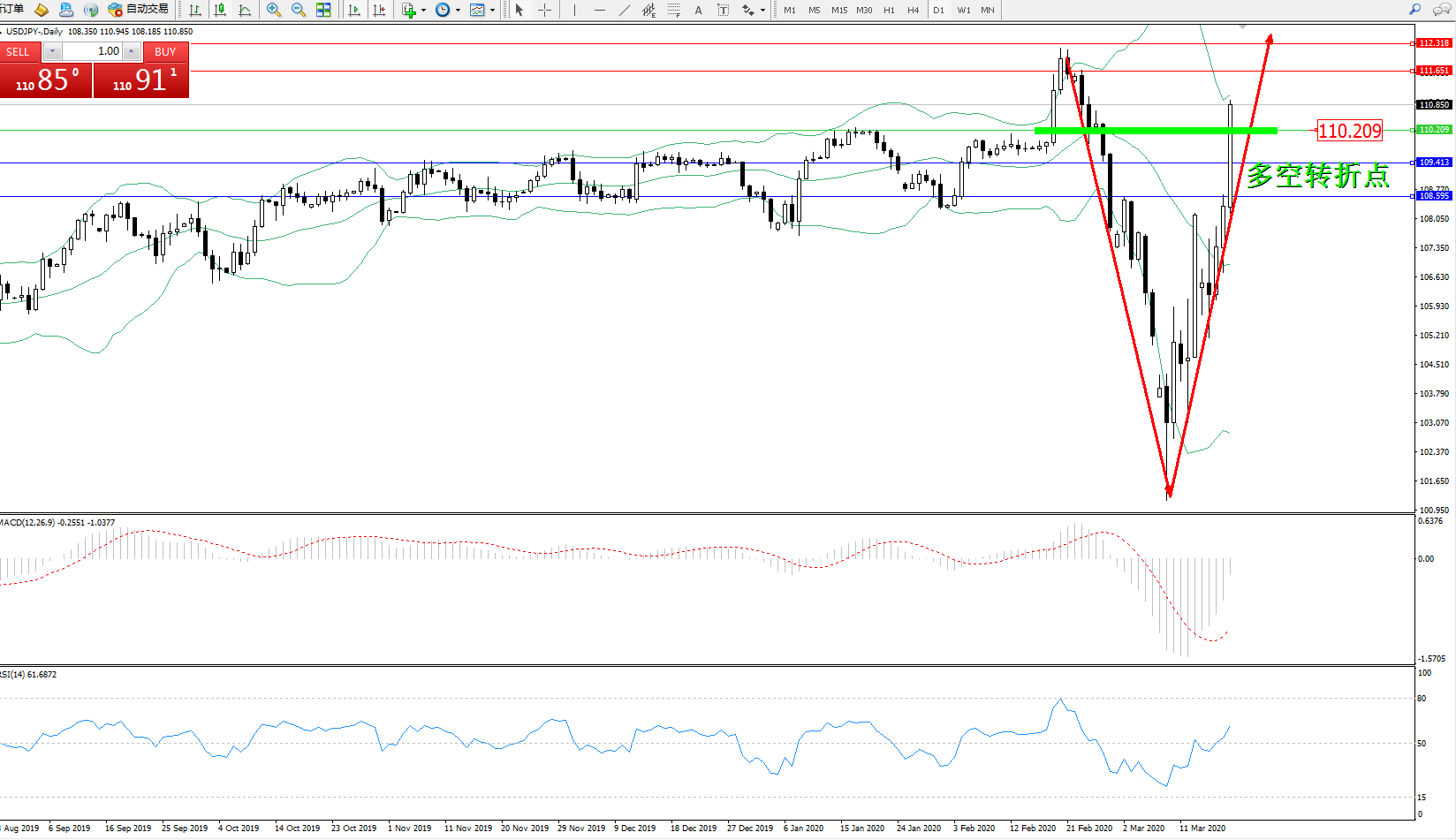The image size is (1456, 840).
Task: Select the Trendline drawing tool
Action: (625, 10)
